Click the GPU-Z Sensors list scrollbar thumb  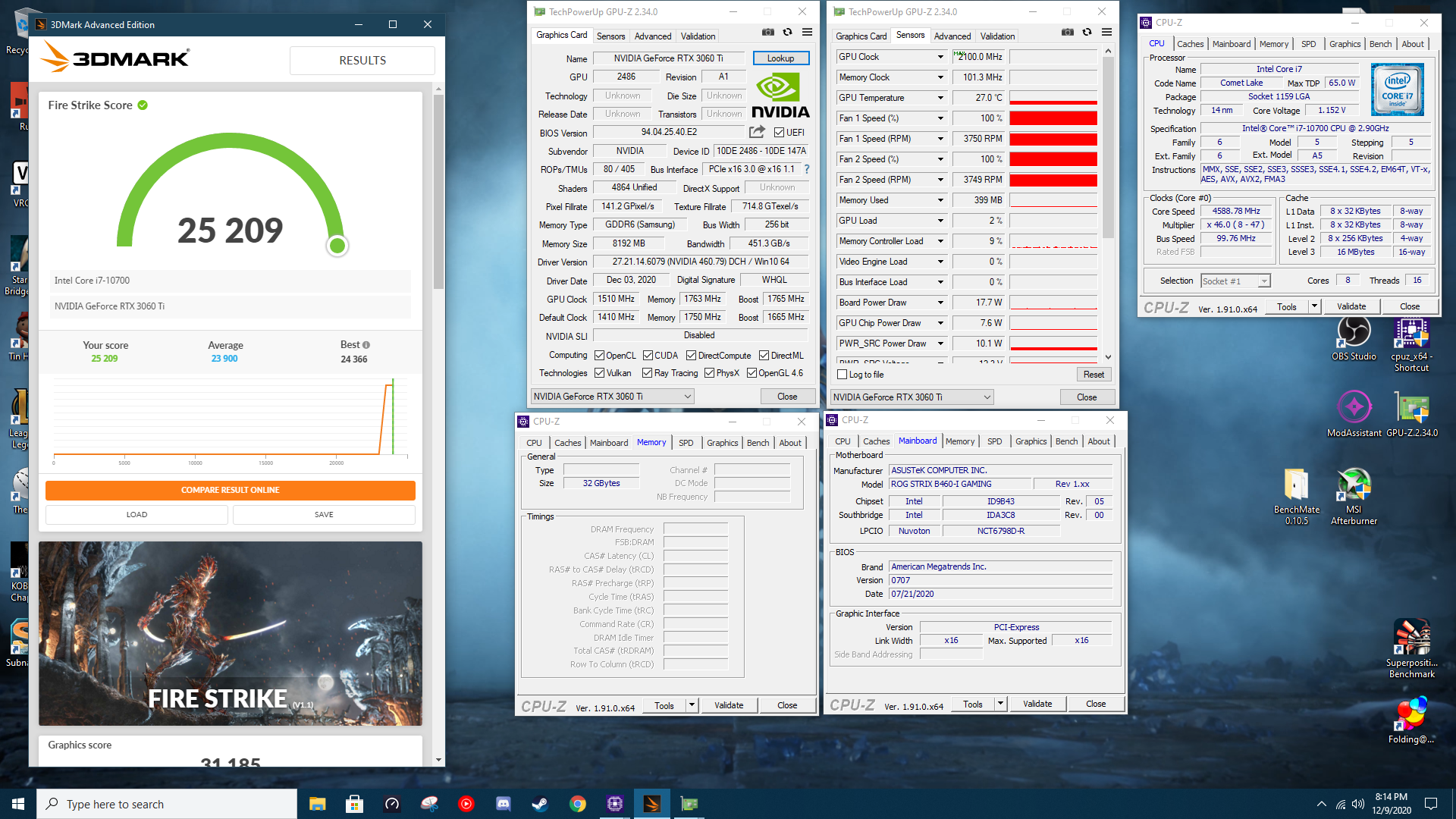[x=1108, y=148]
